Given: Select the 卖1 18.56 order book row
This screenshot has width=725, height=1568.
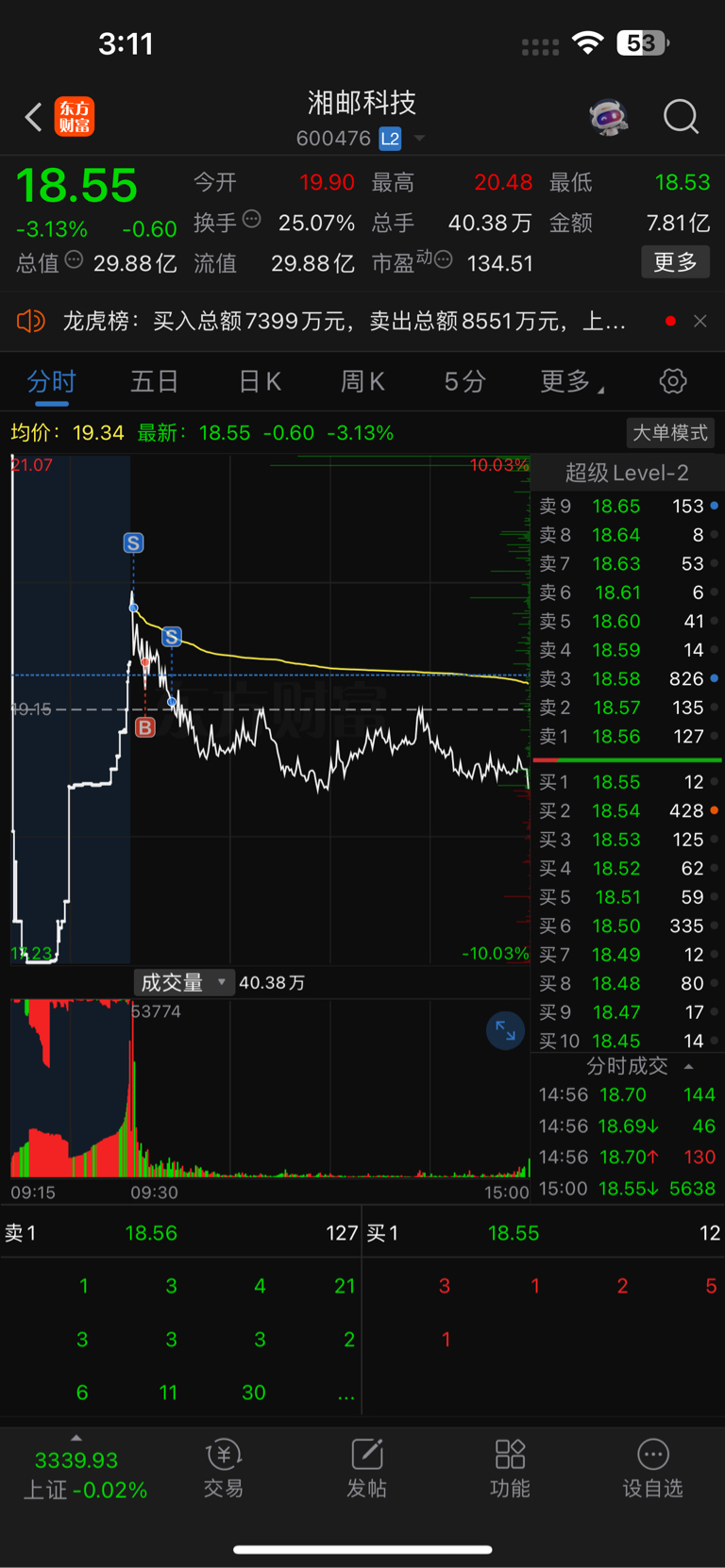Looking at the screenshot, I should (x=628, y=737).
